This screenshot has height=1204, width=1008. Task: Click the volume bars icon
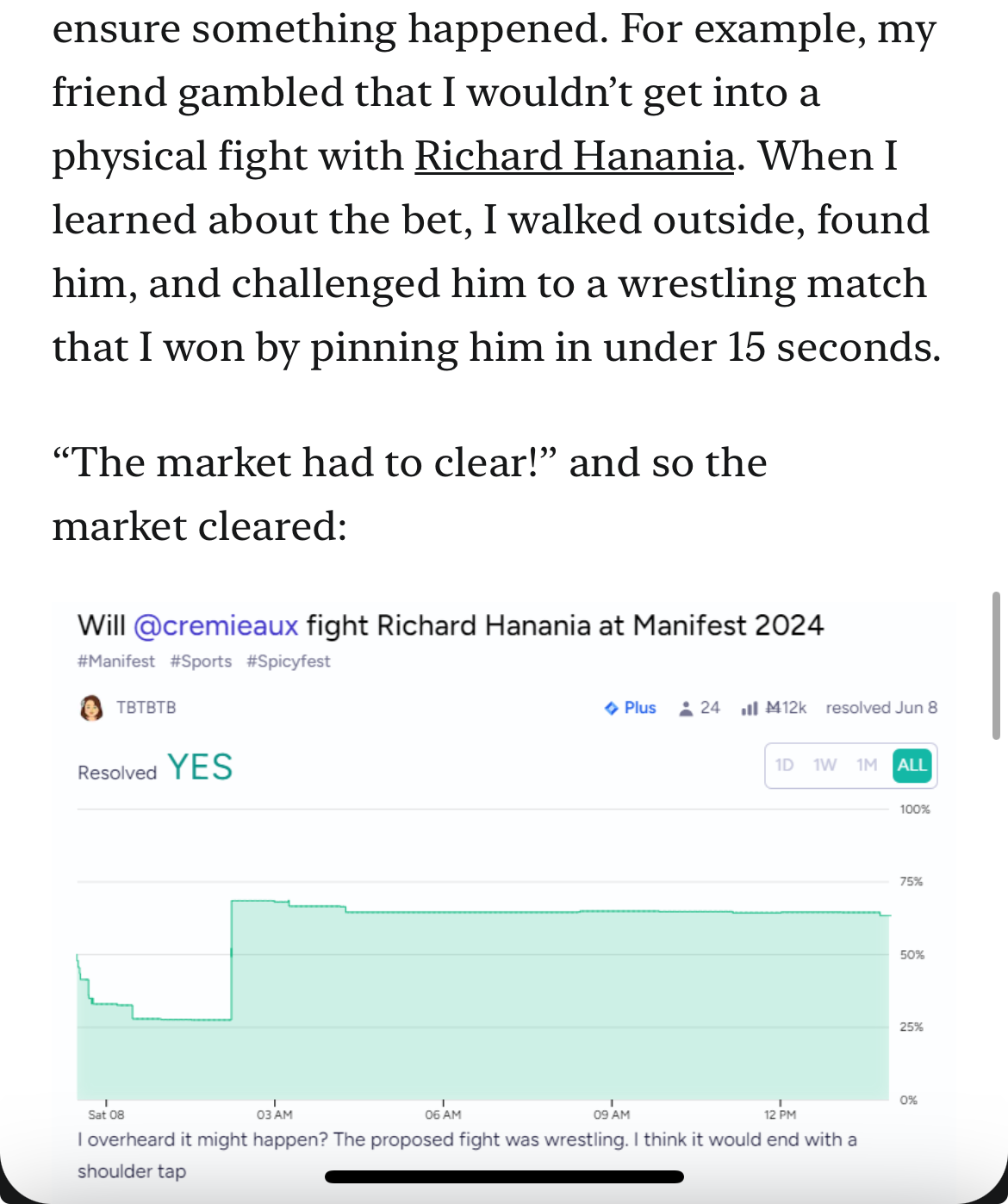point(750,708)
